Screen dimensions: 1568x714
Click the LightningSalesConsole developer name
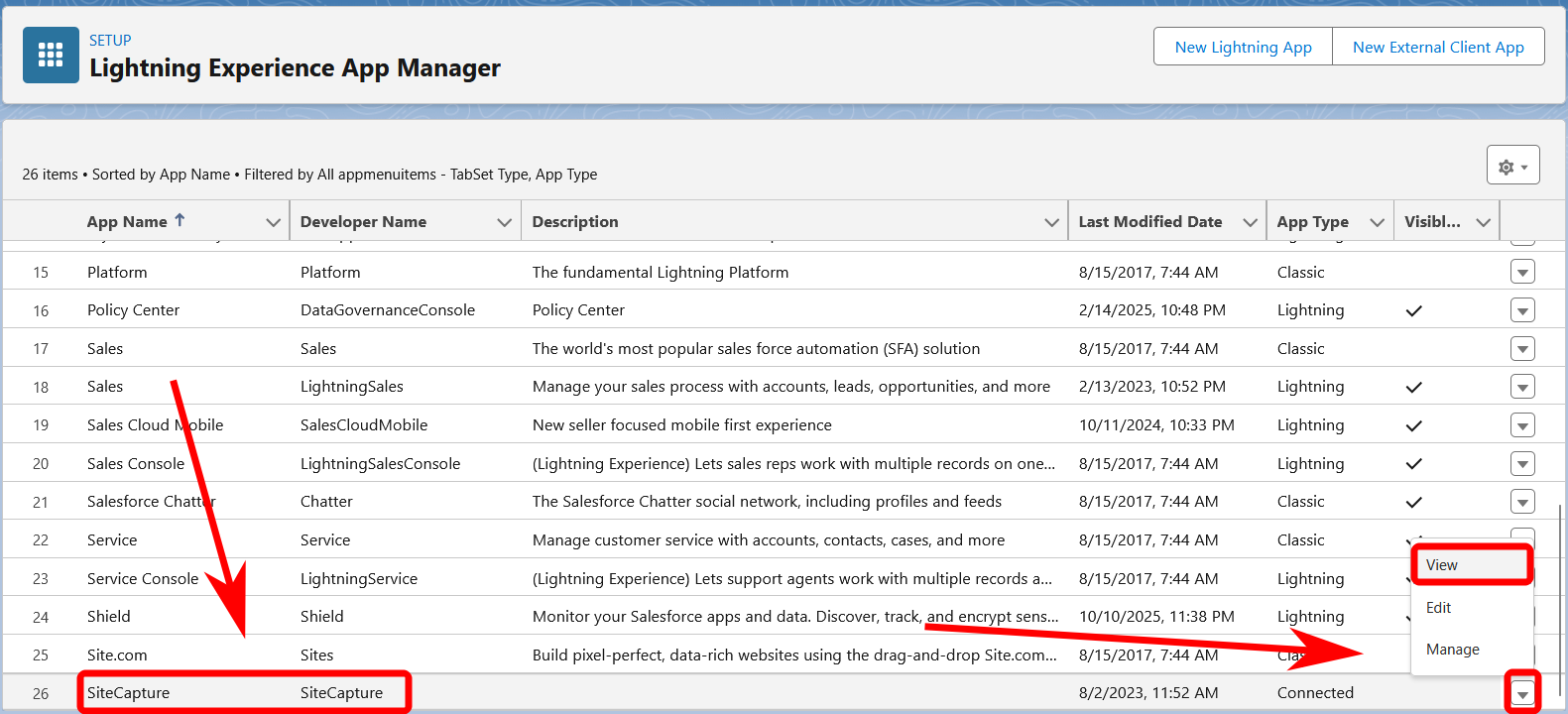381,464
